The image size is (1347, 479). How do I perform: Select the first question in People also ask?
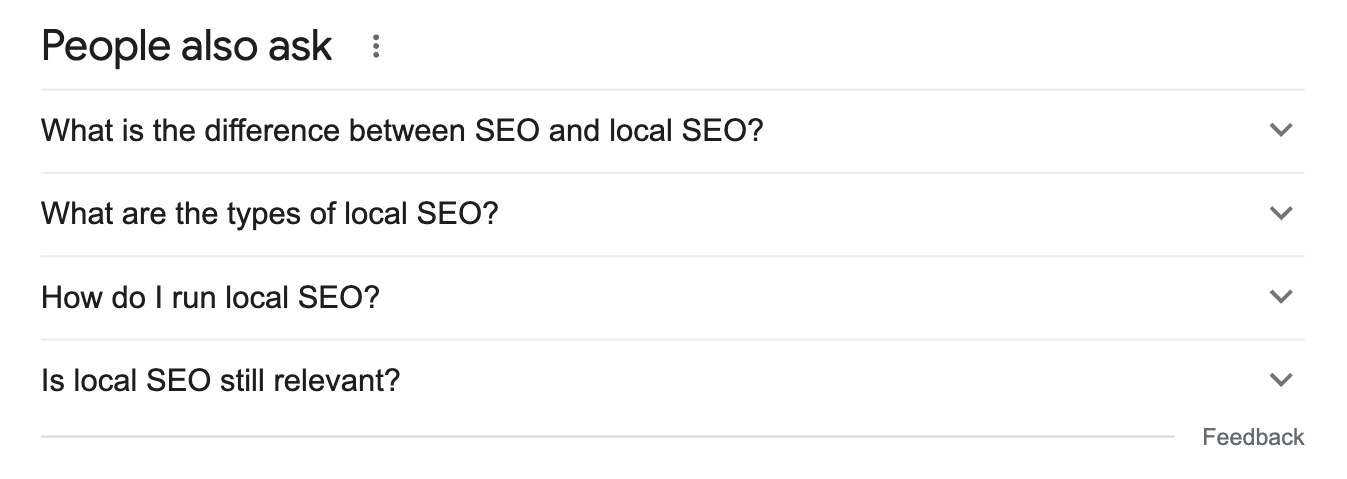401,131
